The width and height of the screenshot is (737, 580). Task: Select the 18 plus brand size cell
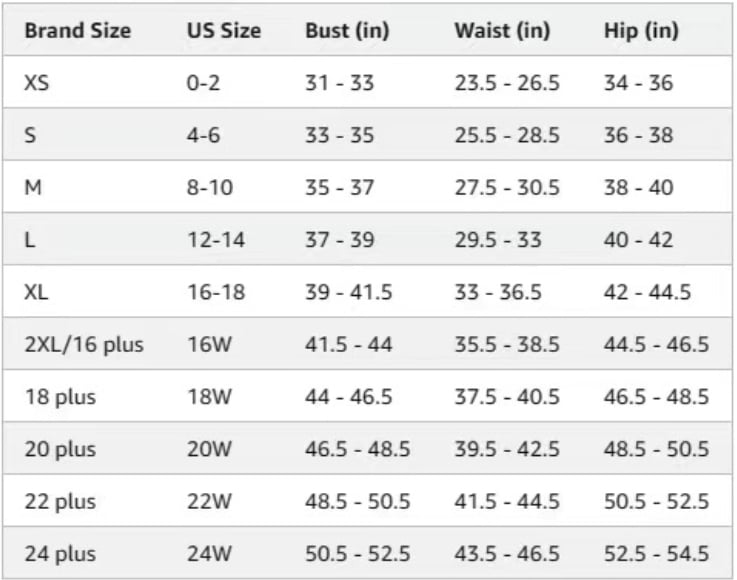(x=60, y=397)
